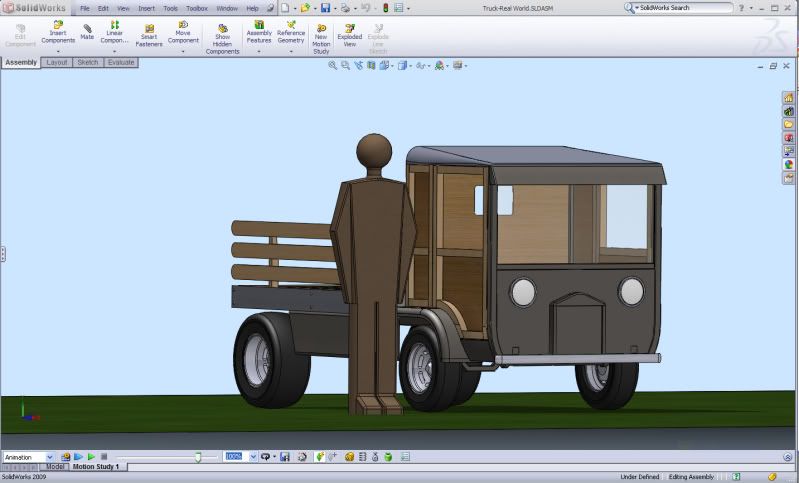The width and height of the screenshot is (799, 483).
Task: Open the Animation study type dropdown
Action: click(50, 457)
